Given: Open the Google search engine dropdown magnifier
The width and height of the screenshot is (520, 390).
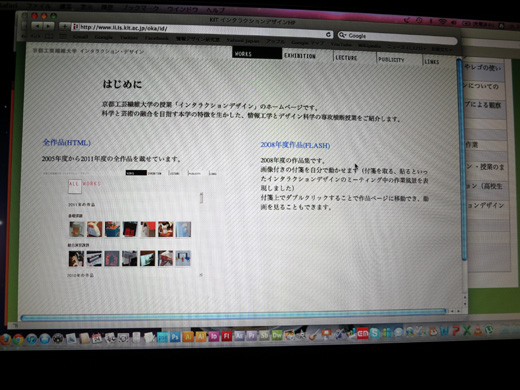Looking at the screenshot, I should pos(342,35).
